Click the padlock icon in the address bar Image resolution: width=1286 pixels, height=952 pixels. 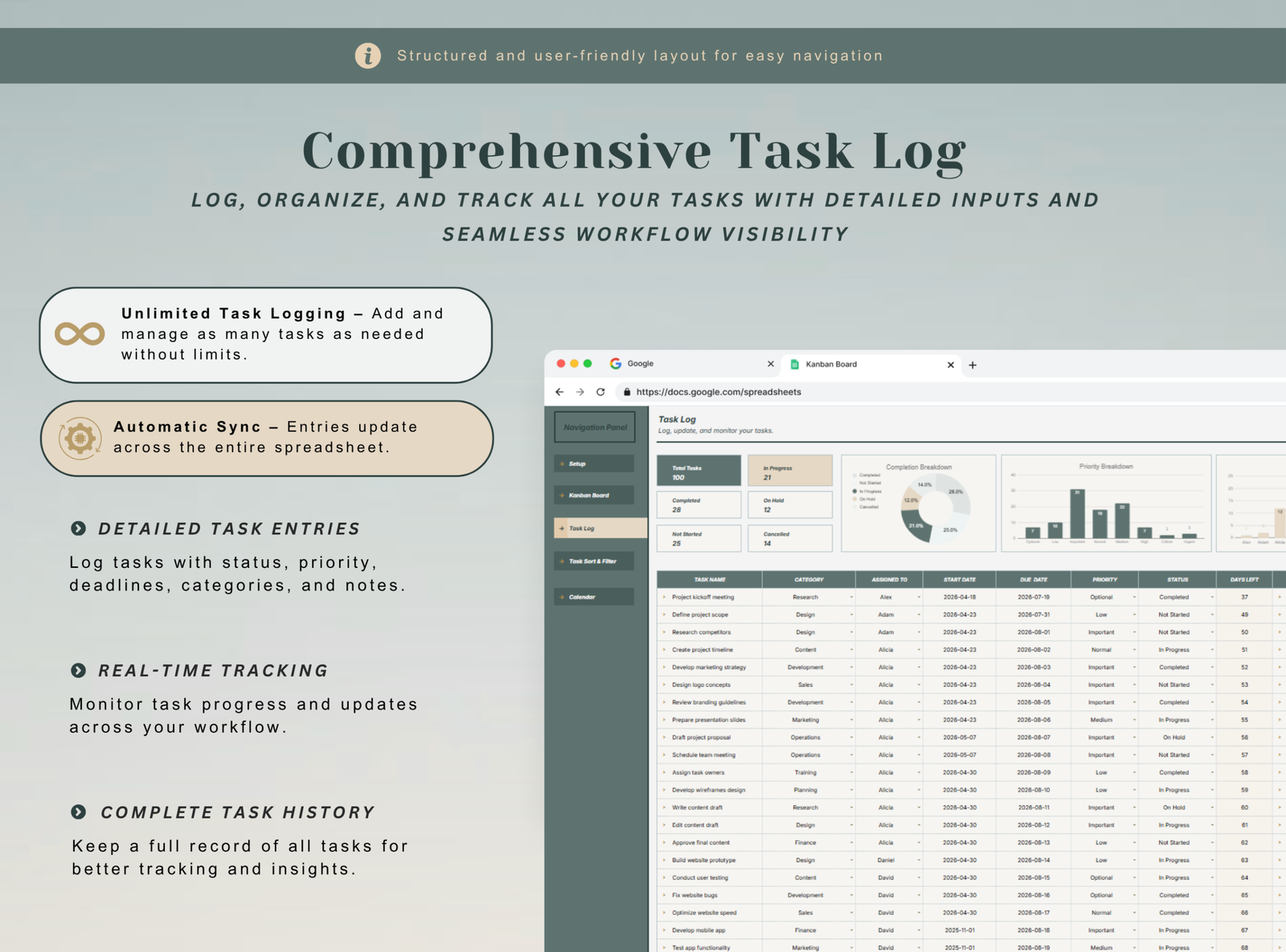tap(627, 392)
